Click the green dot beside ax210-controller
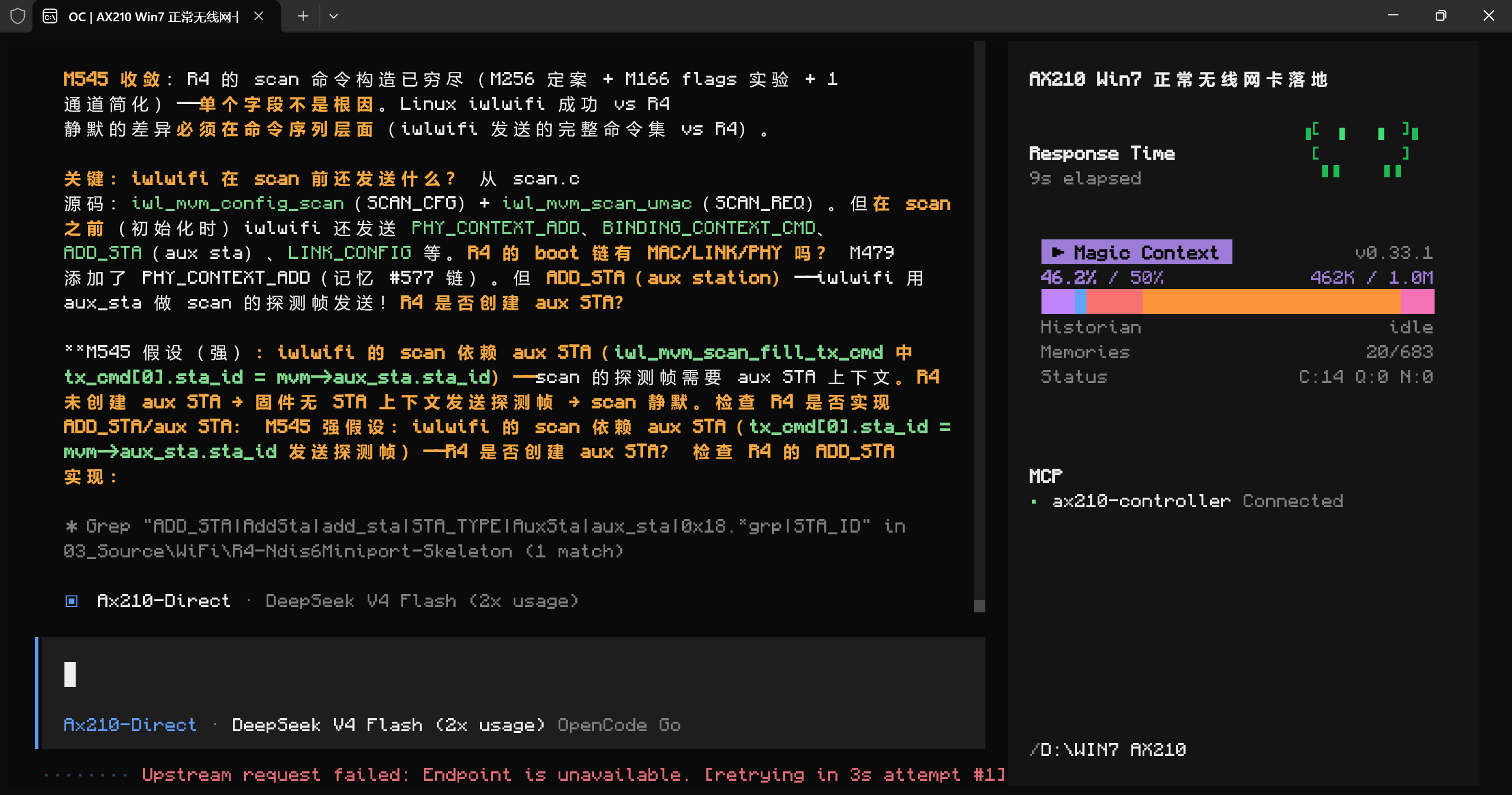 [x=1034, y=502]
